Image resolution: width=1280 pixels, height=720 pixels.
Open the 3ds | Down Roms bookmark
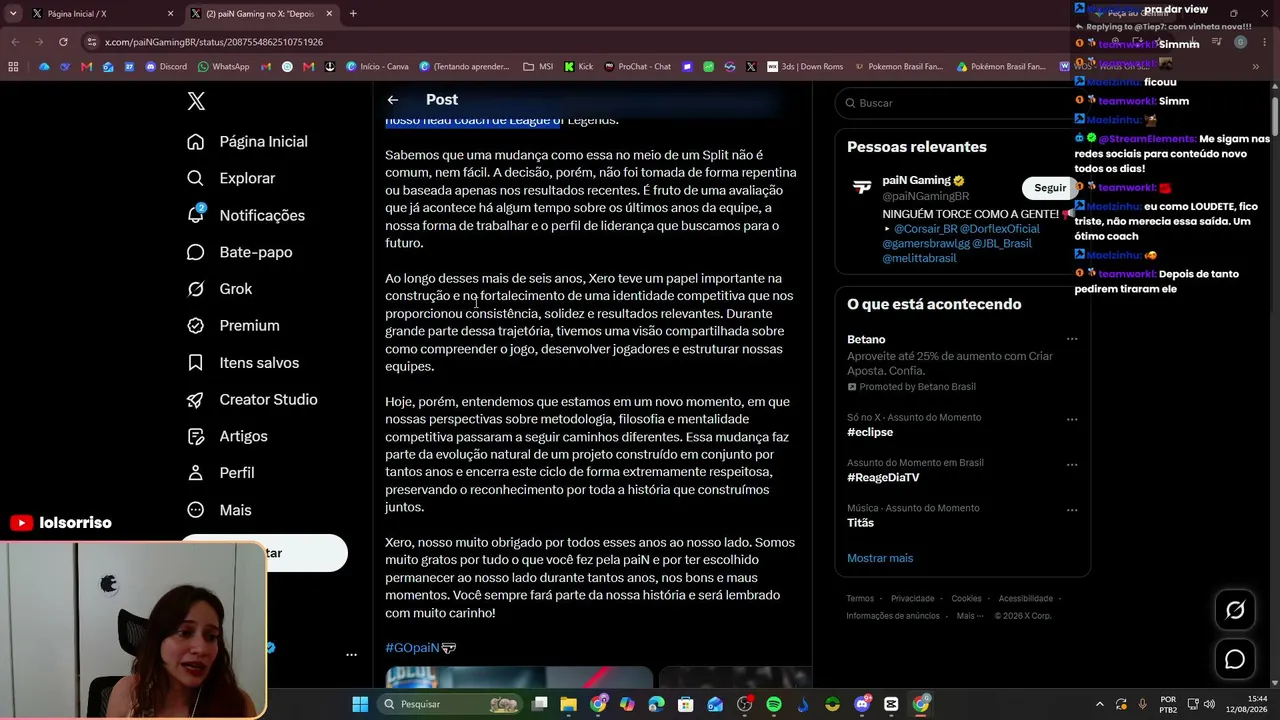pyautogui.click(x=805, y=67)
